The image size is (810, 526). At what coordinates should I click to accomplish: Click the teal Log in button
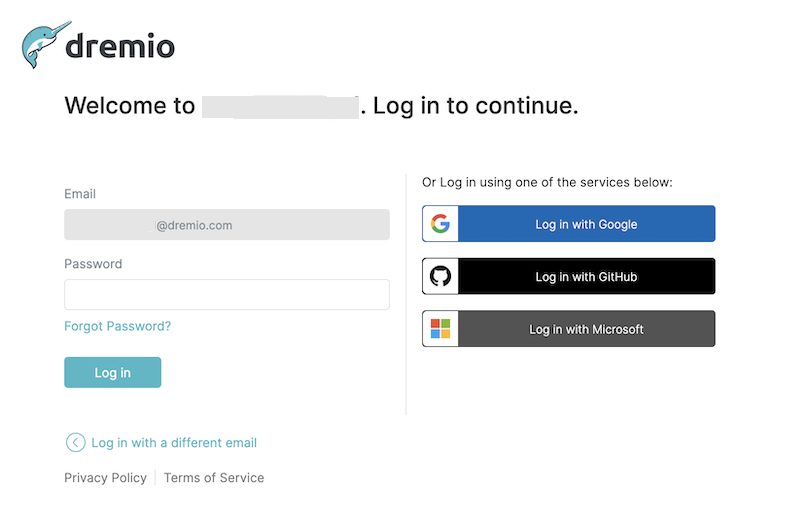pyautogui.click(x=112, y=372)
